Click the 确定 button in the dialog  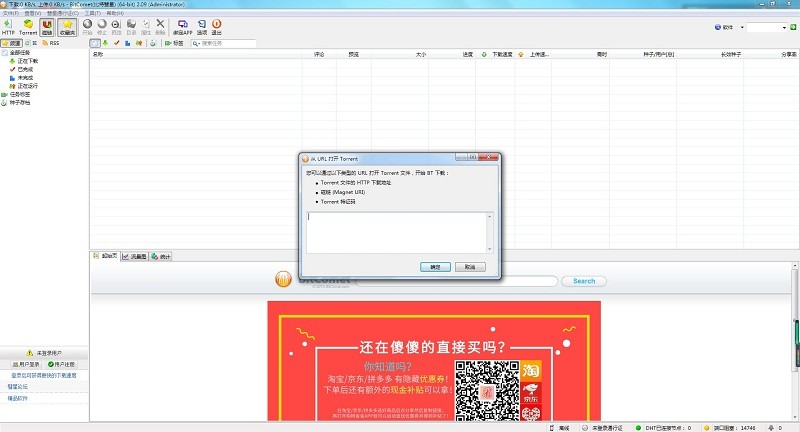[x=434, y=267]
